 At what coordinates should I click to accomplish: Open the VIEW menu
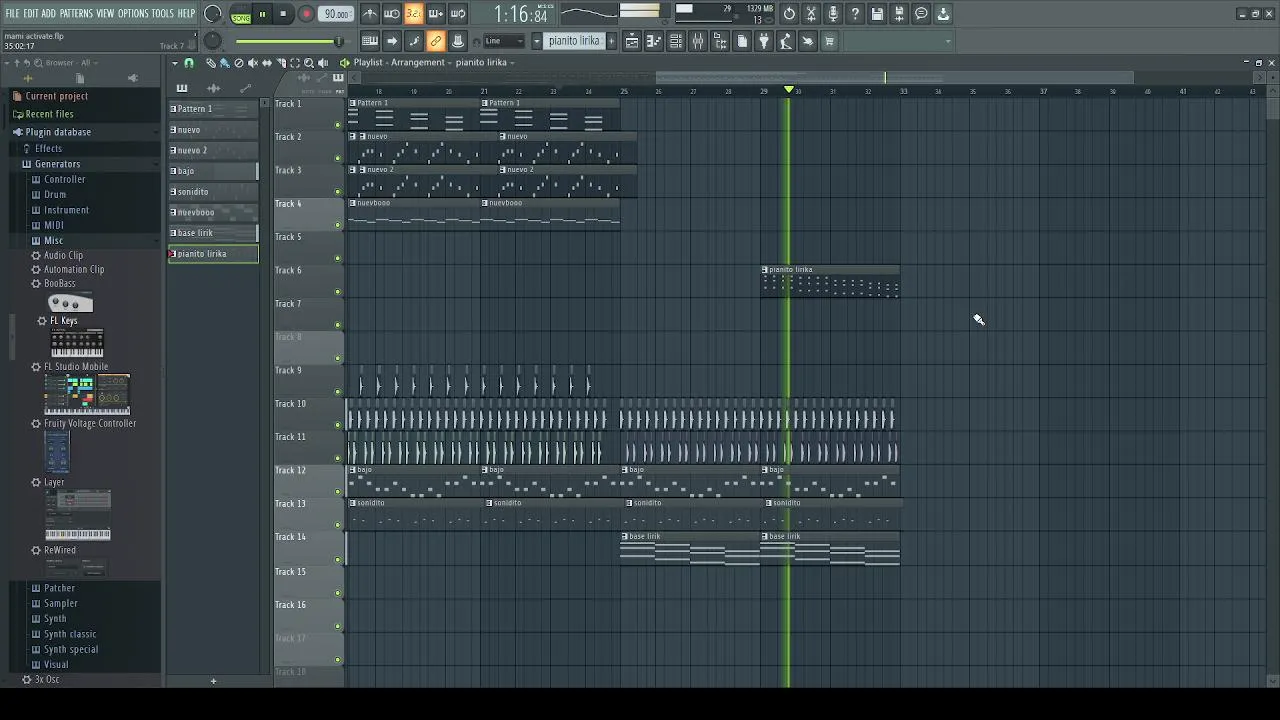[x=105, y=13]
